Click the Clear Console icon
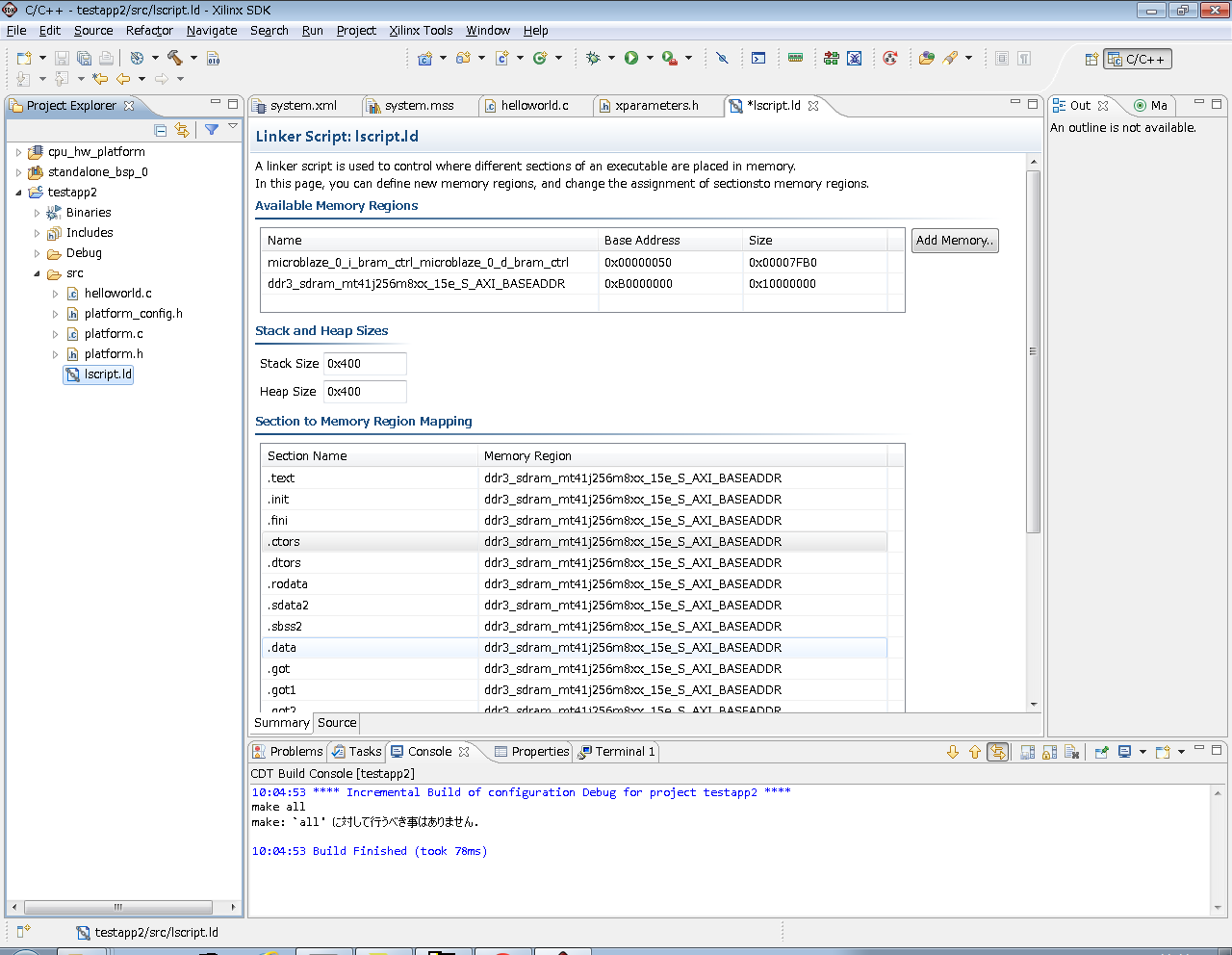The height and width of the screenshot is (955, 1232). pos(1072,752)
